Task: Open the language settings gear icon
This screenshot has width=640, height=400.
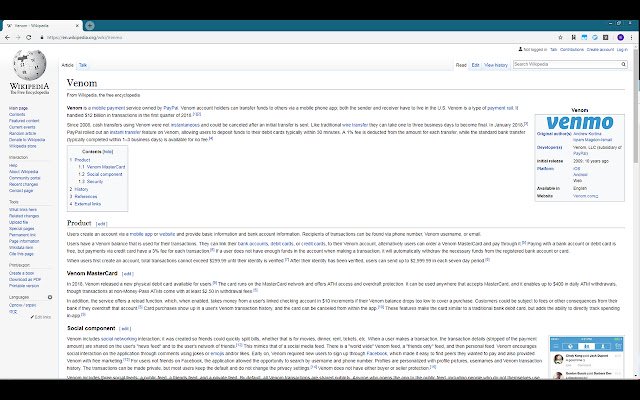Action: 50,297
